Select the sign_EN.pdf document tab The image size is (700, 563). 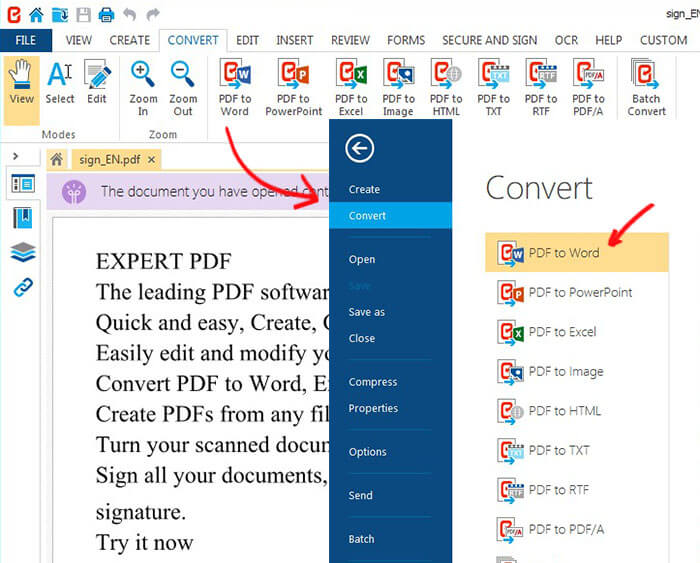pyautogui.click(x=109, y=159)
